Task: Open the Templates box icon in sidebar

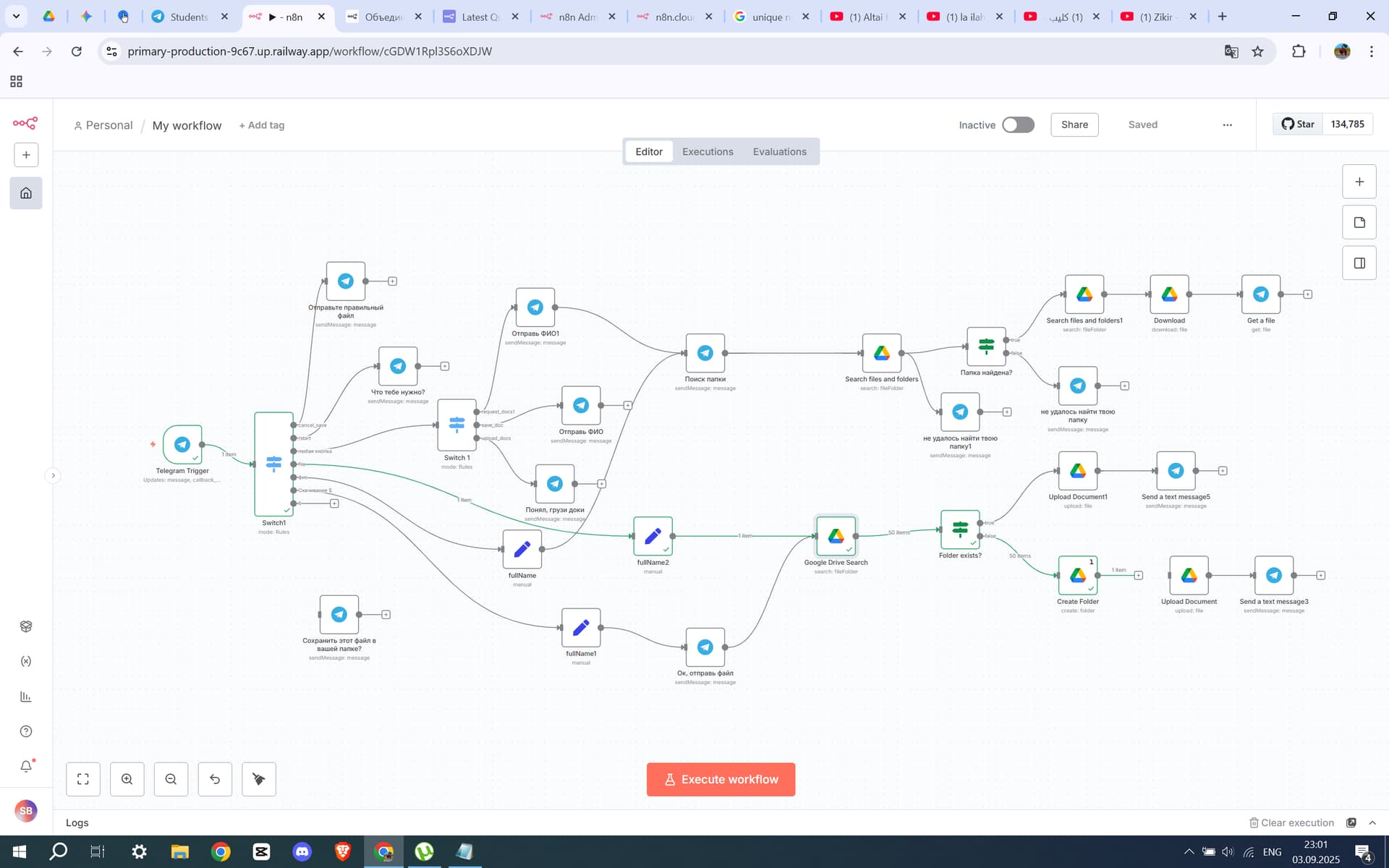Action: click(x=26, y=626)
